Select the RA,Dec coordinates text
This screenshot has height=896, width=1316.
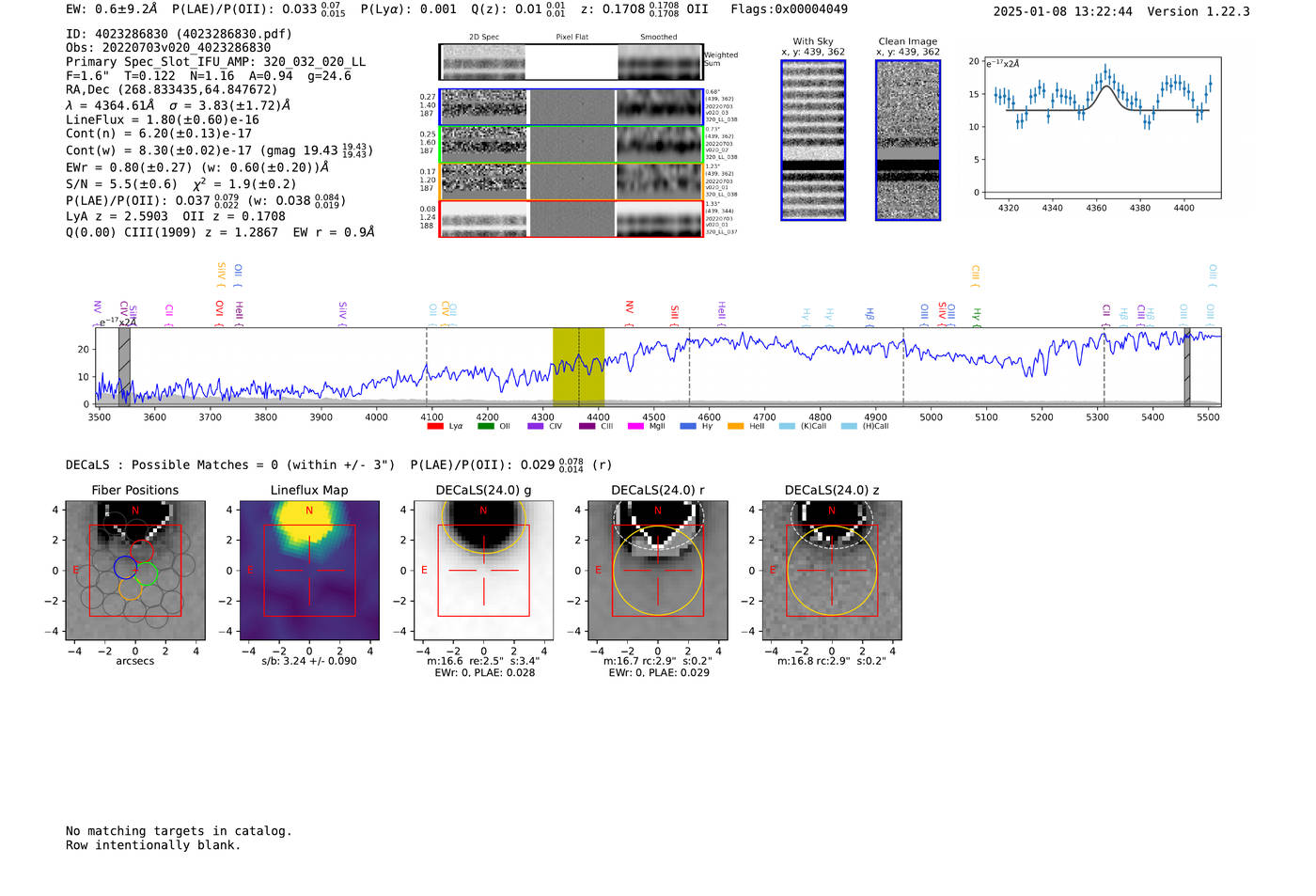[172, 90]
